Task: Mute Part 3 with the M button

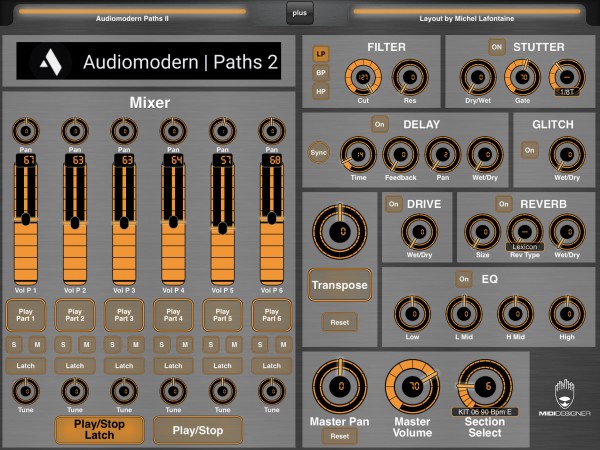Action: pos(136,345)
